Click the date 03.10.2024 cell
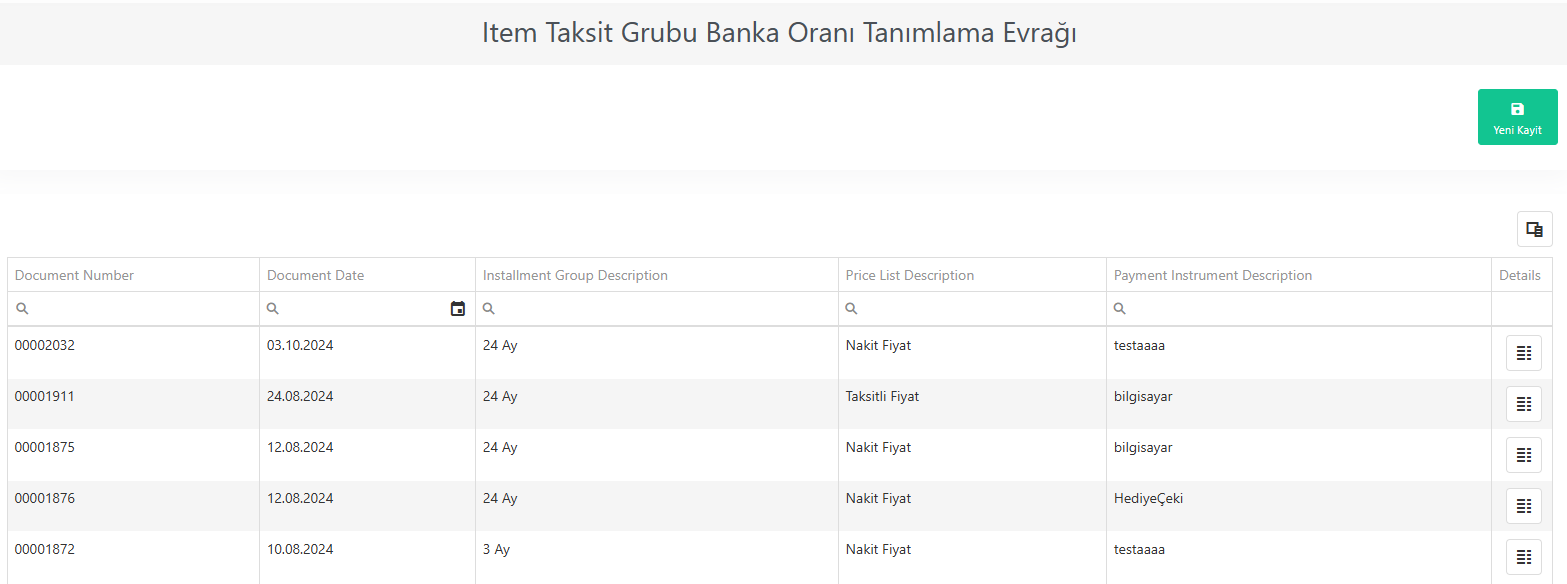This screenshot has width=1567, height=584. [x=367, y=353]
